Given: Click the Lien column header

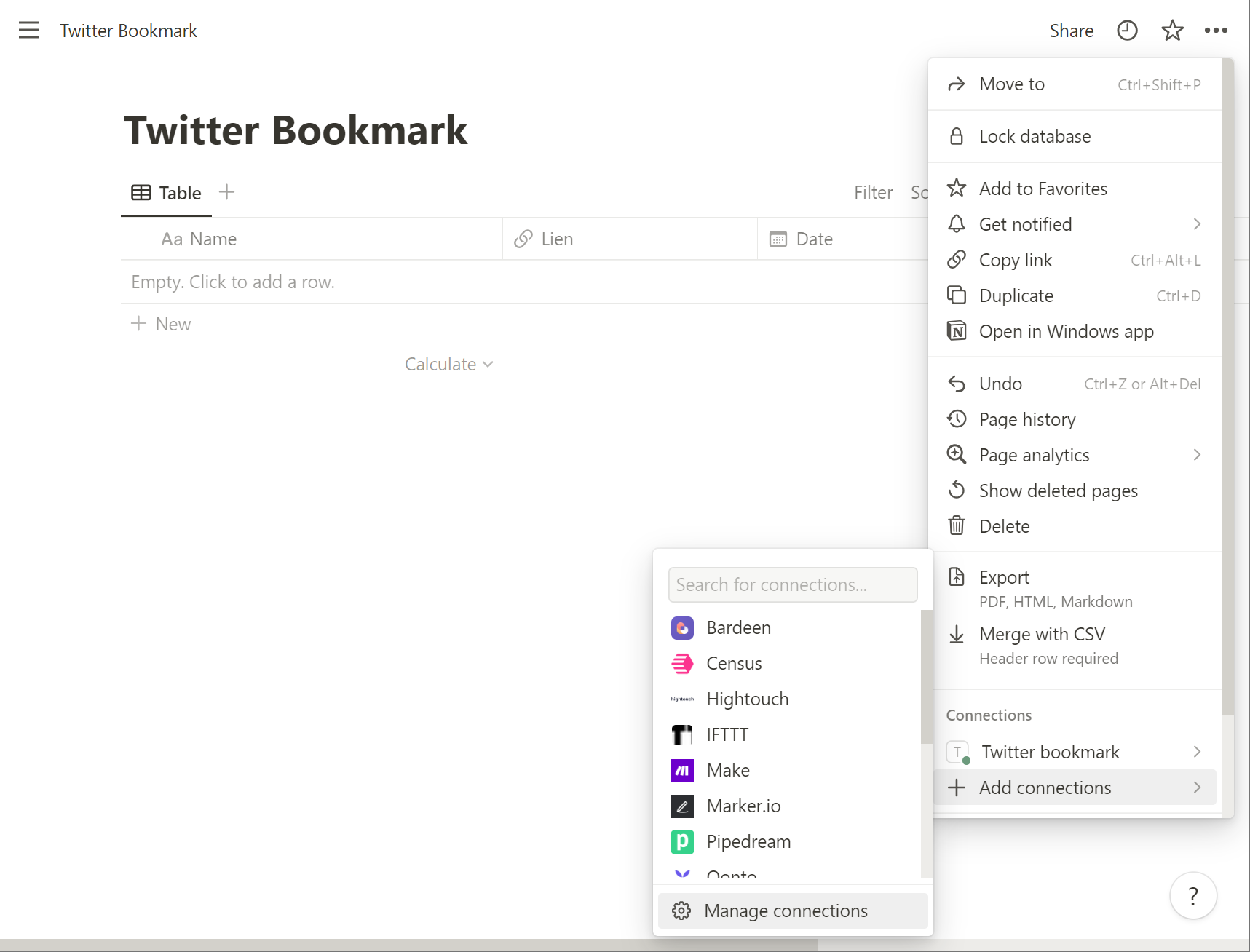Looking at the screenshot, I should click(x=630, y=239).
